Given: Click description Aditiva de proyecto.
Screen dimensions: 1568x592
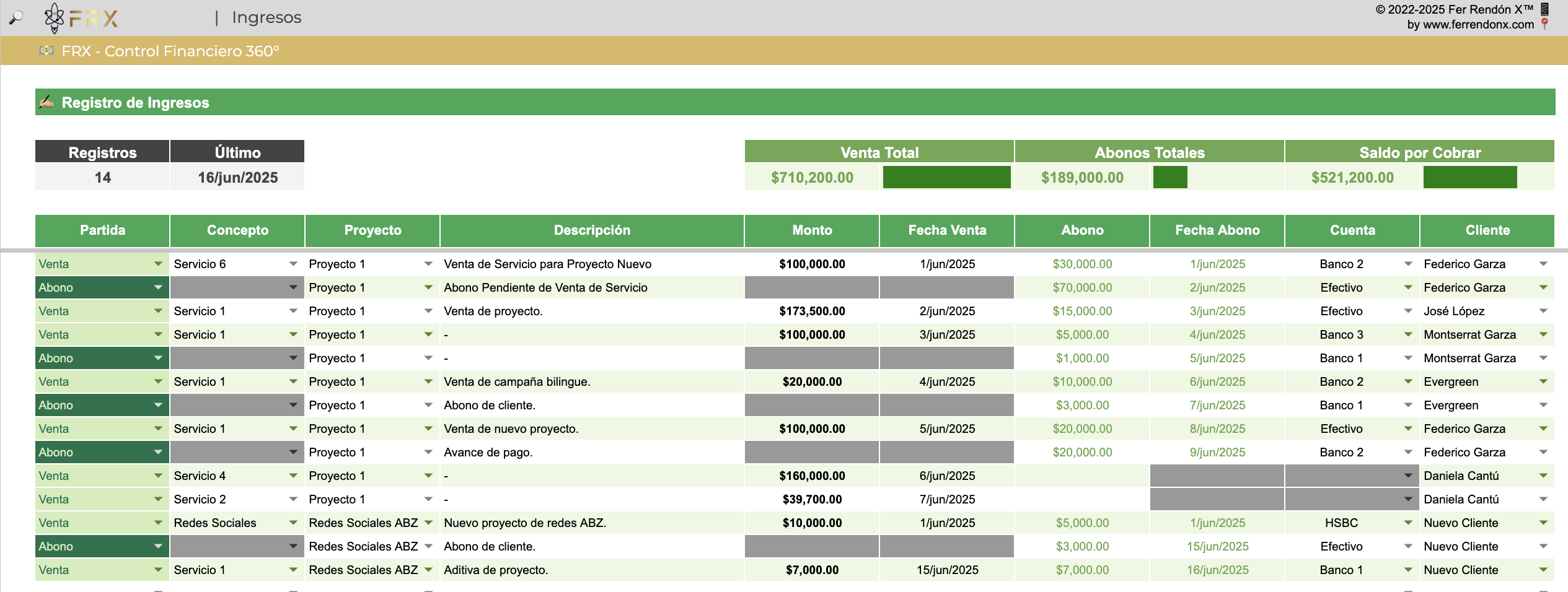Looking at the screenshot, I should click(x=496, y=570).
